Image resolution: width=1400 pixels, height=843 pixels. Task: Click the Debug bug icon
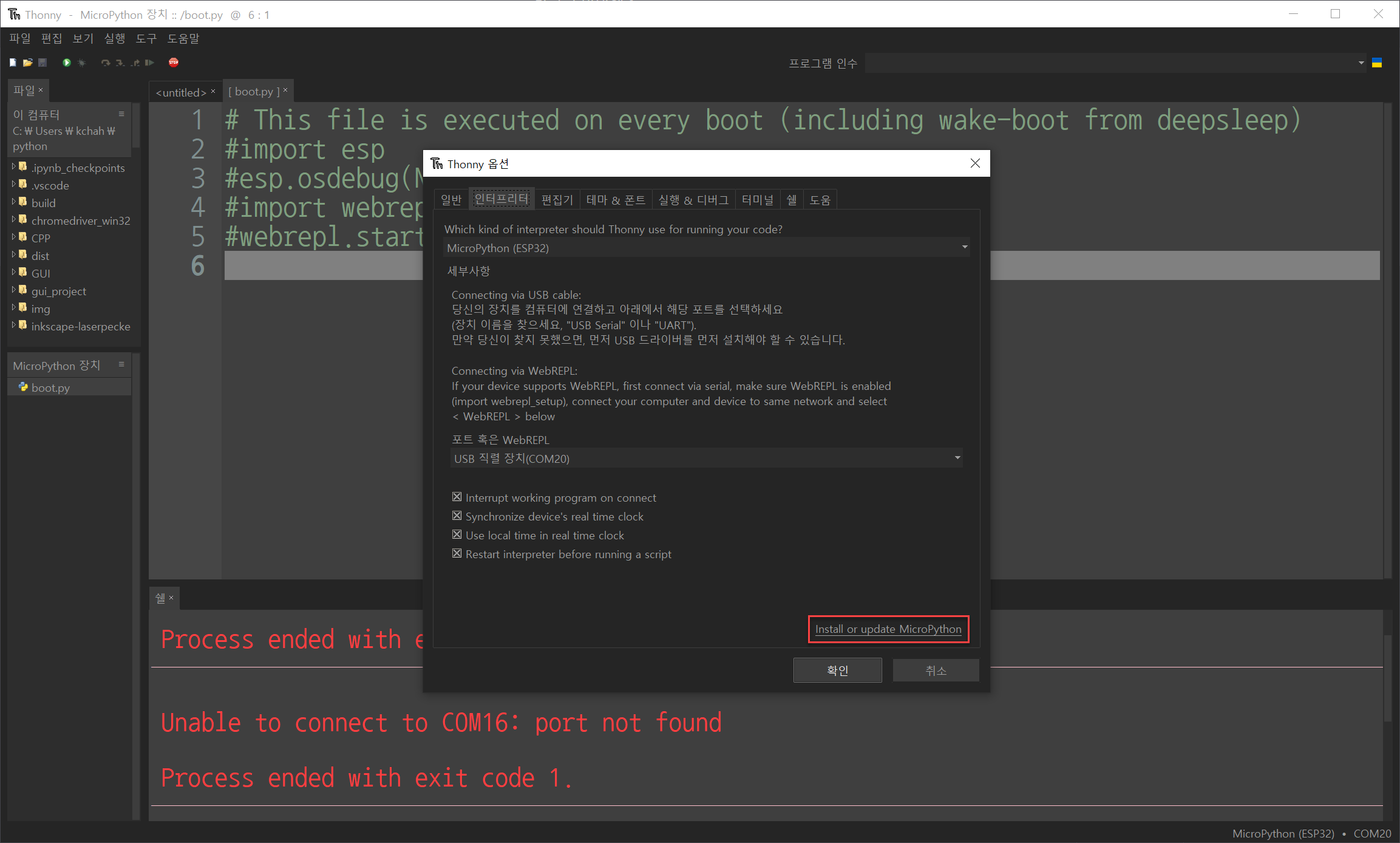(82, 63)
